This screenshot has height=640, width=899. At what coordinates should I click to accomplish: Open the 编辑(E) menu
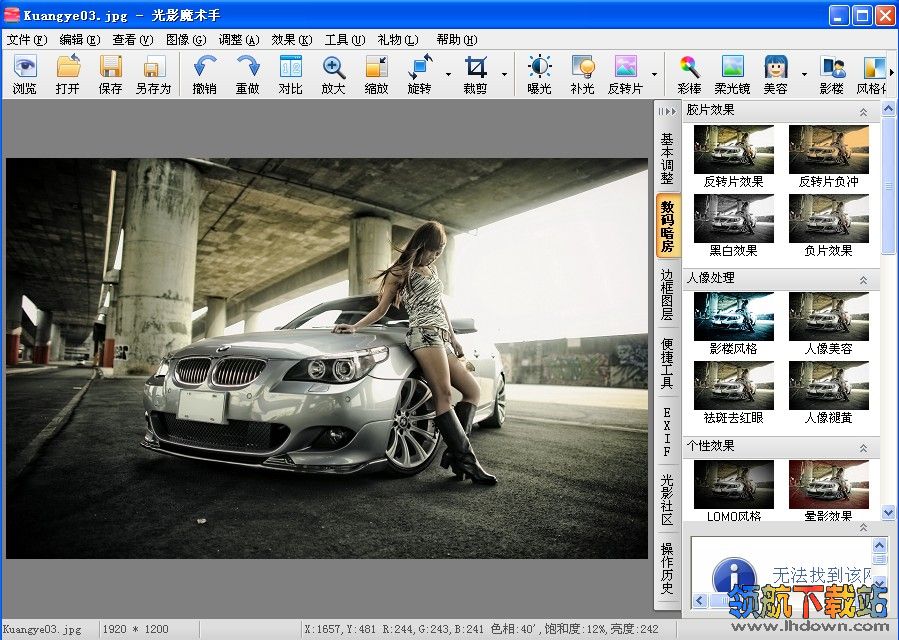pyautogui.click(x=80, y=40)
